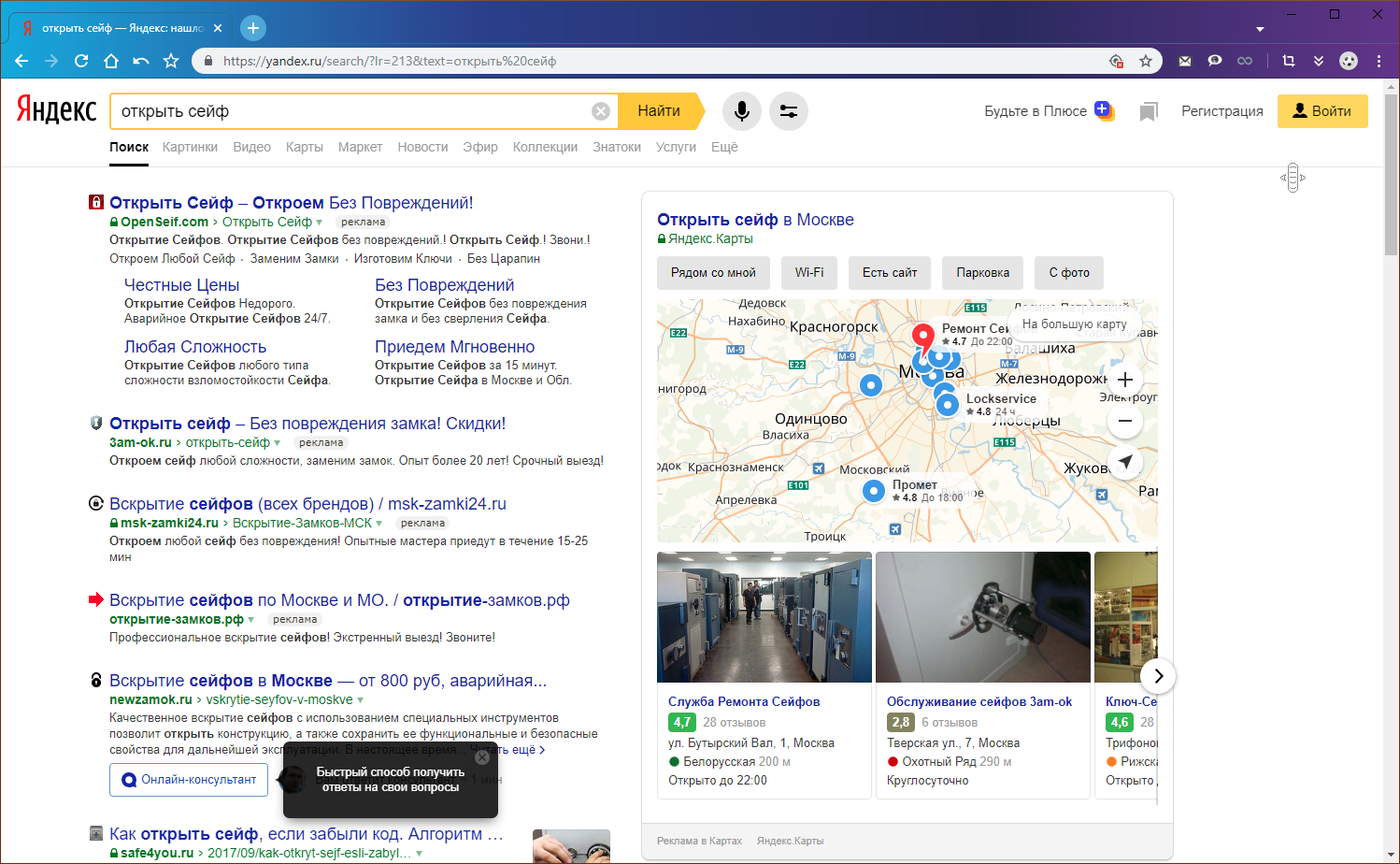Open the chat bubble extension icon
The image size is (1400, 864).
(x=1215, y=61)
